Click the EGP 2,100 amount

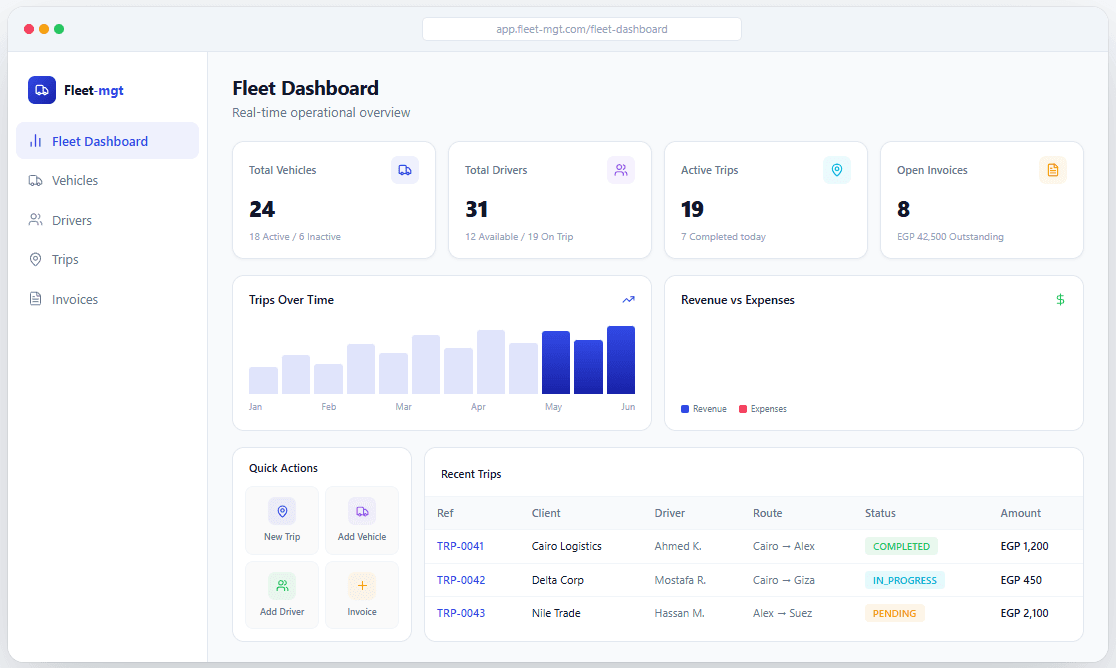(1024, 613)
